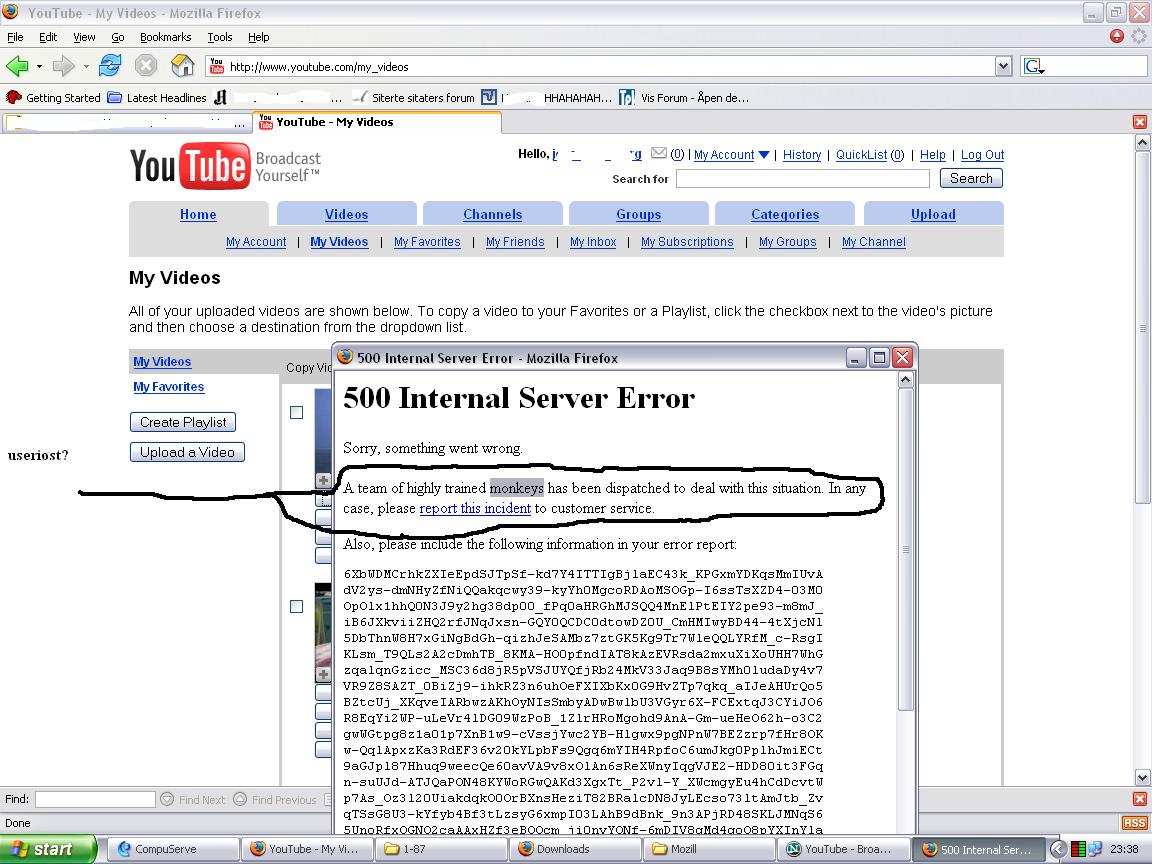This screenshot has height=864, width=1152.
Task: Tick the checkbox next to the first video
Action: [297, 413]
